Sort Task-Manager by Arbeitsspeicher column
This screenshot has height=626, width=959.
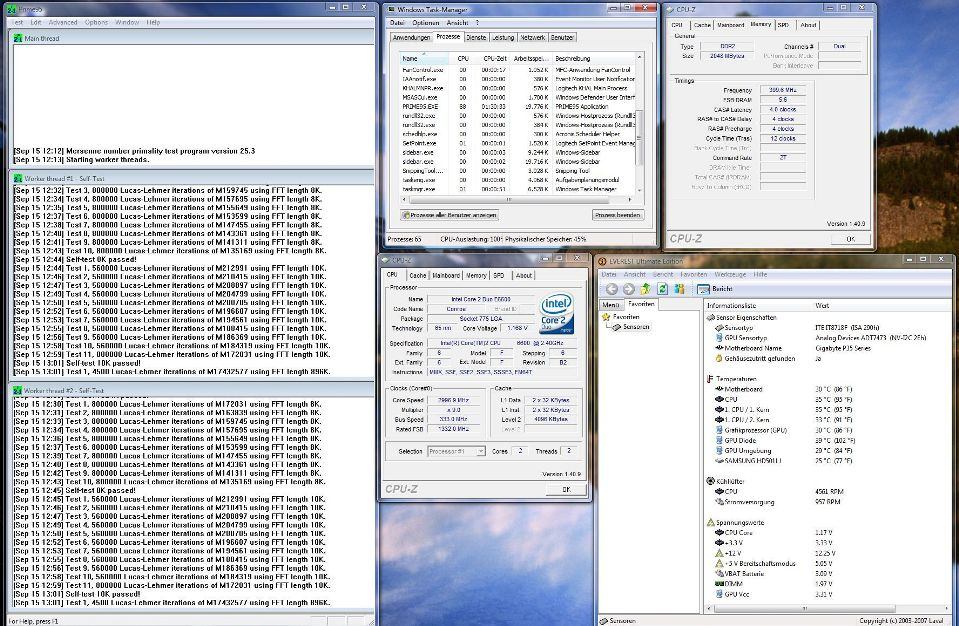530,59
